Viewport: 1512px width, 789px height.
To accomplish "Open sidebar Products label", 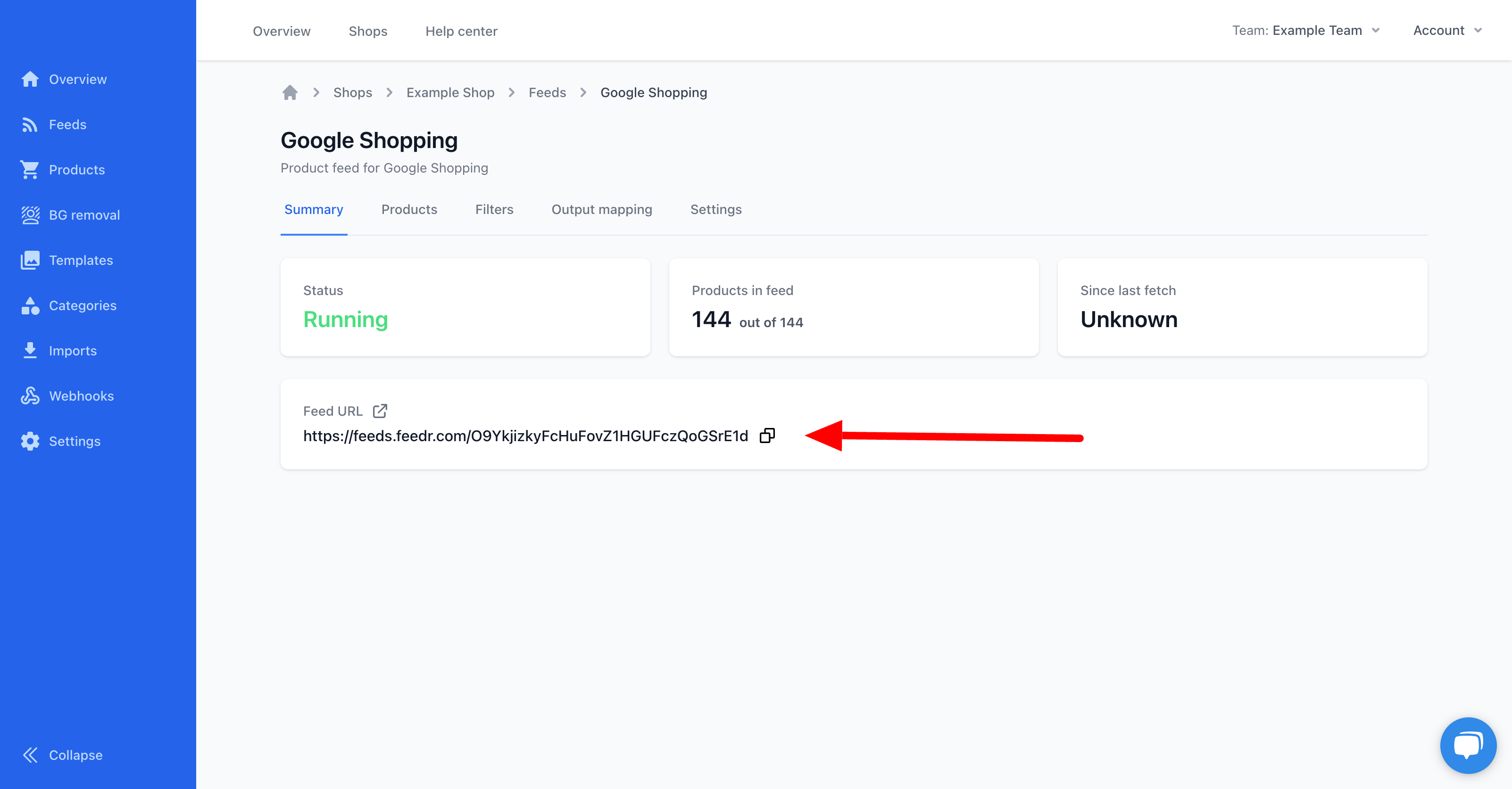I will (77, 170).
